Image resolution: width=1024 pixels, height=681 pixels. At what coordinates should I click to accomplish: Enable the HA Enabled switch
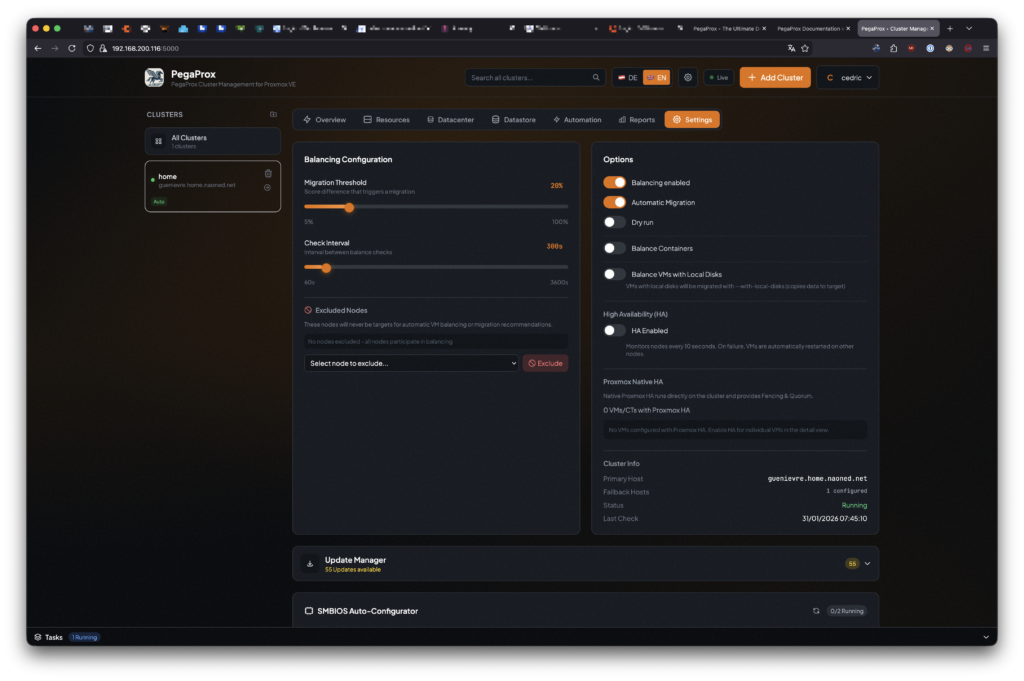tap(615, 330)
